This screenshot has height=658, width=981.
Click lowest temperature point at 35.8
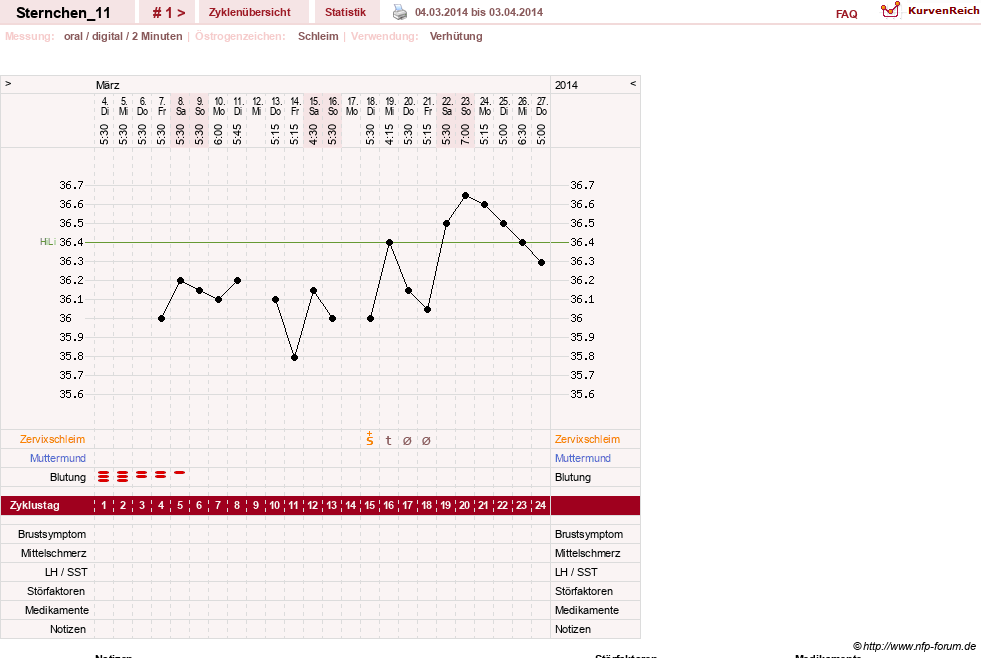(295, 358)
